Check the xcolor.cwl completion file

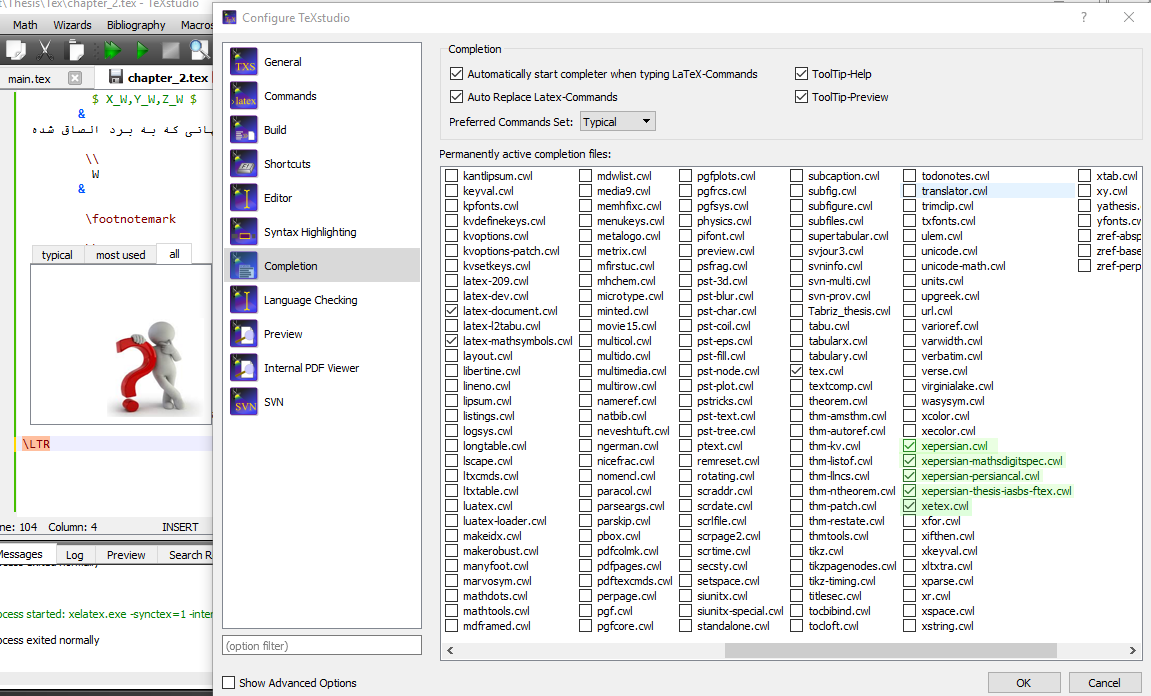click(x=909, y=416)
